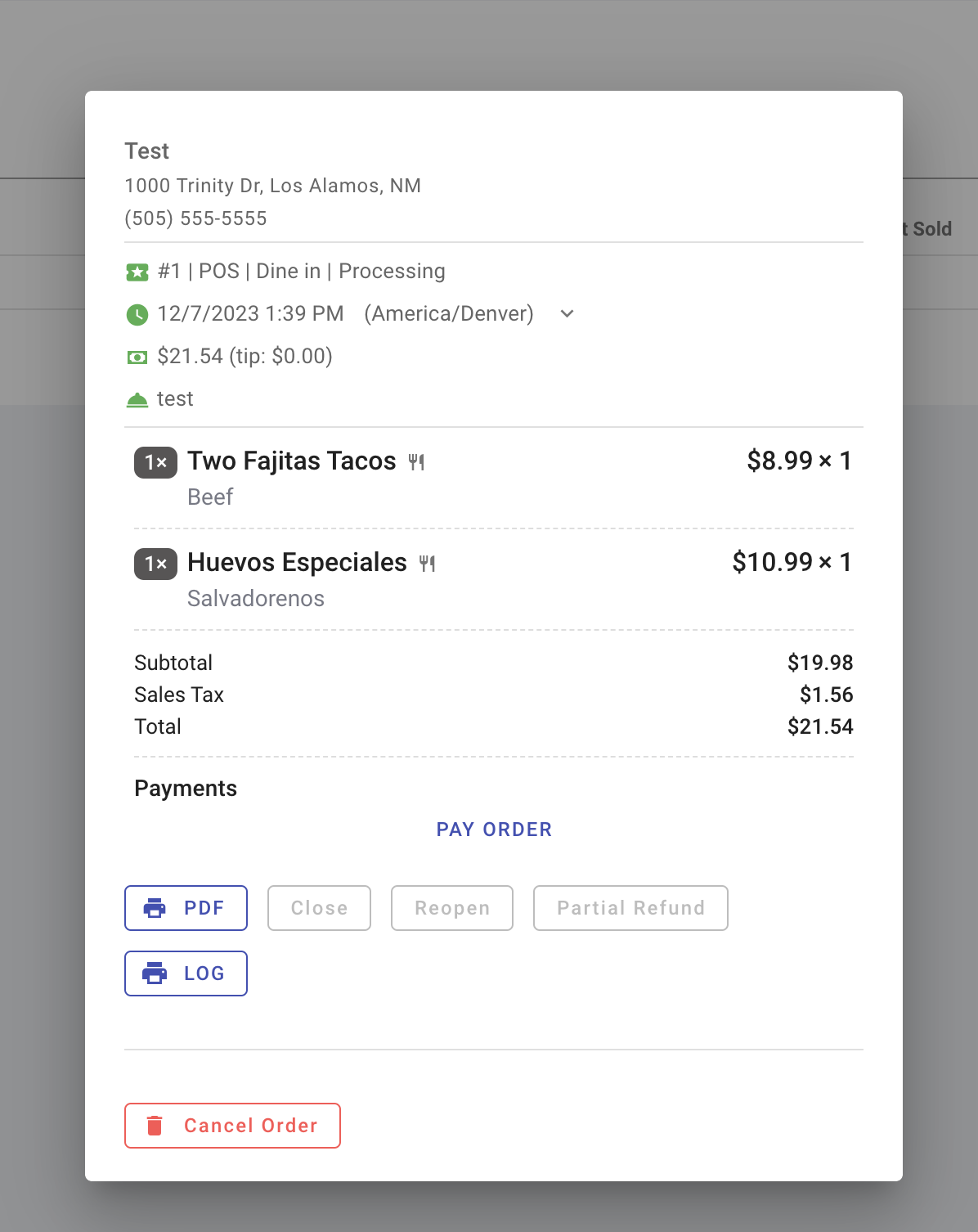The image size is (978, 1232).
Task: Select the Partial Refund button
Action: point(630,908)
